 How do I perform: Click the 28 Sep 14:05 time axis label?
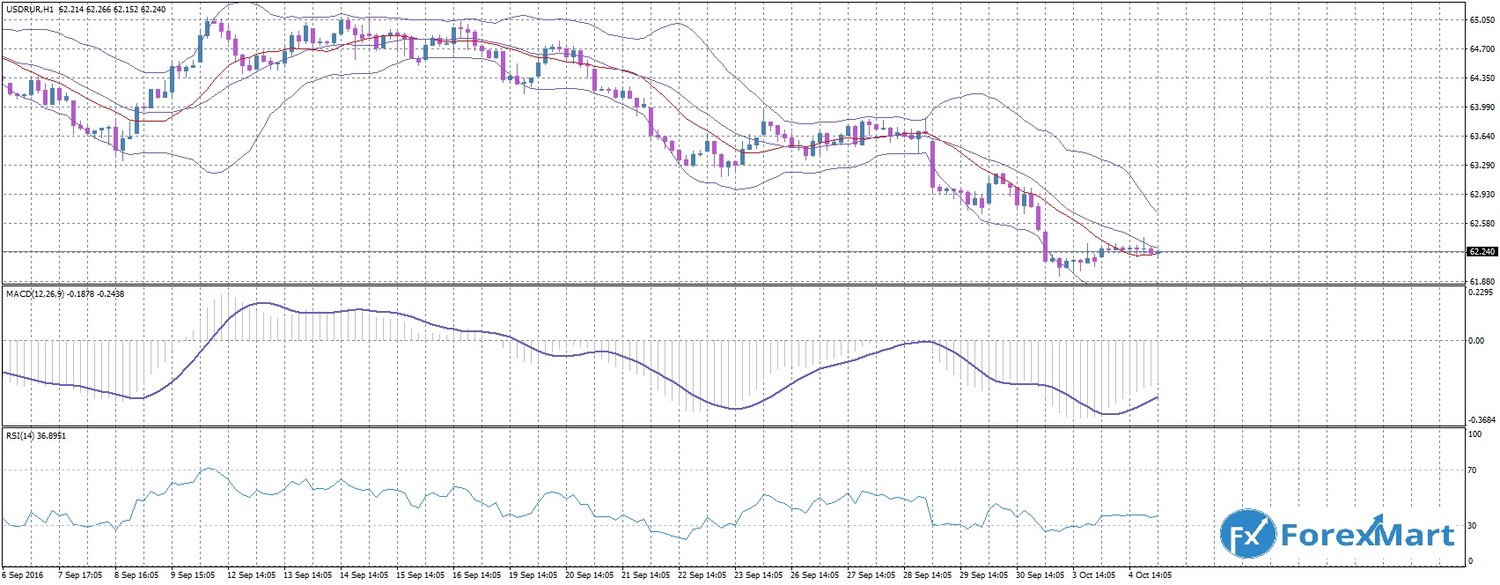926,577
